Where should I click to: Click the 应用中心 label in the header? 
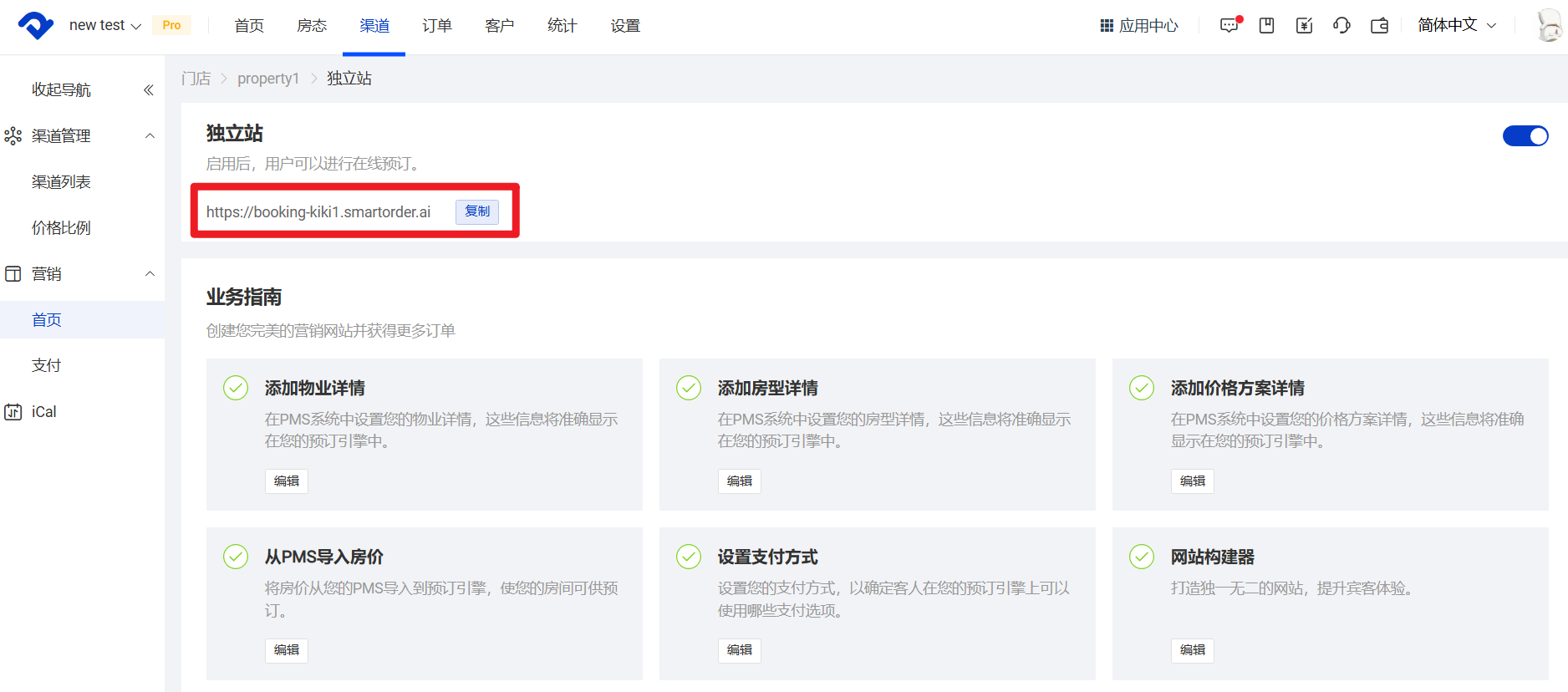[x=1148, y=26]
